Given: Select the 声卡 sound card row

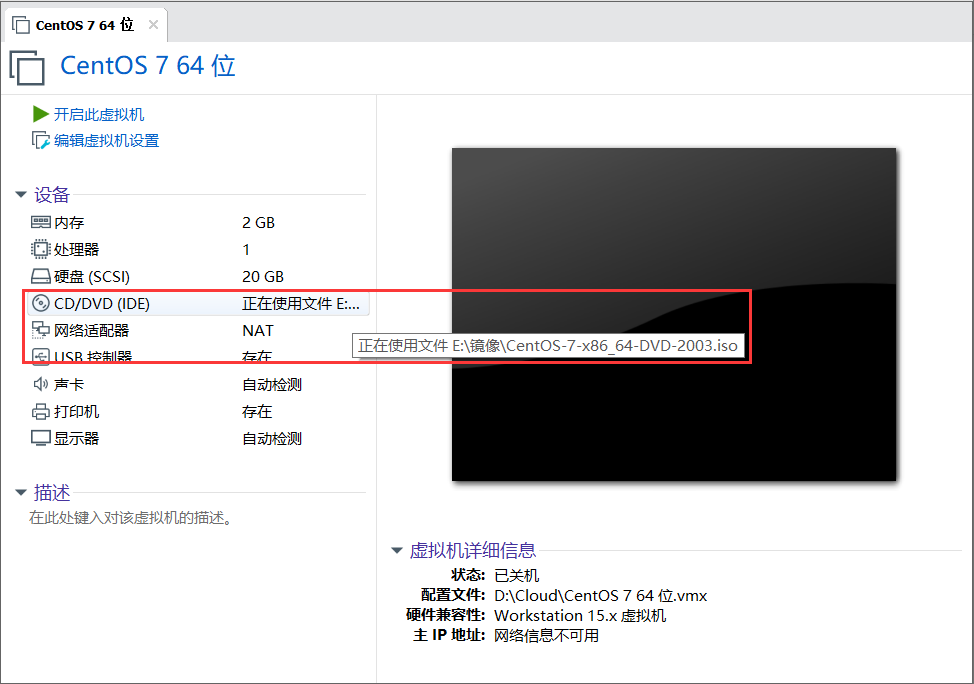Looking at the screenshot, I should coord(198,385).
